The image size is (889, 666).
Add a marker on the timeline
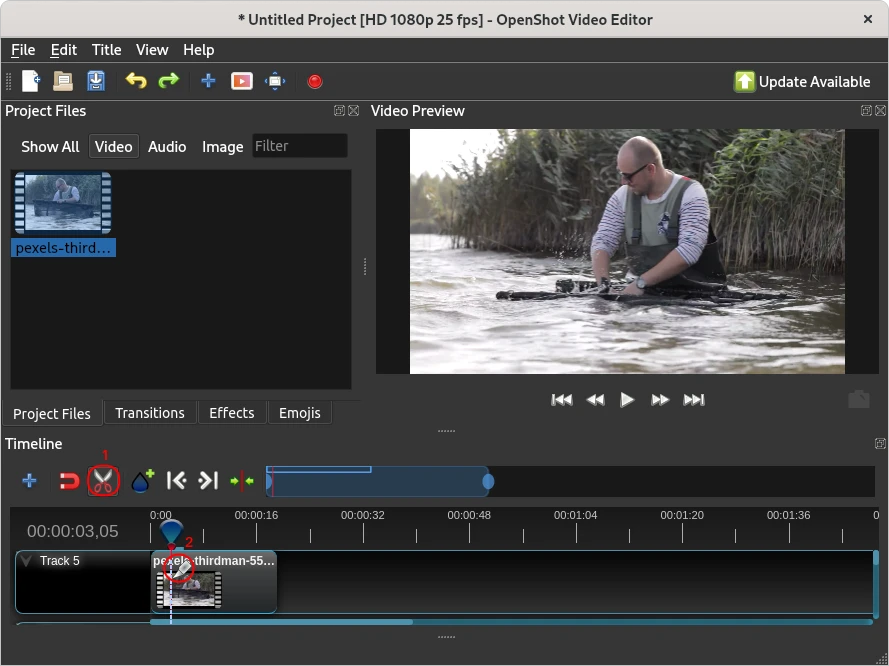(x=143, y=481)
